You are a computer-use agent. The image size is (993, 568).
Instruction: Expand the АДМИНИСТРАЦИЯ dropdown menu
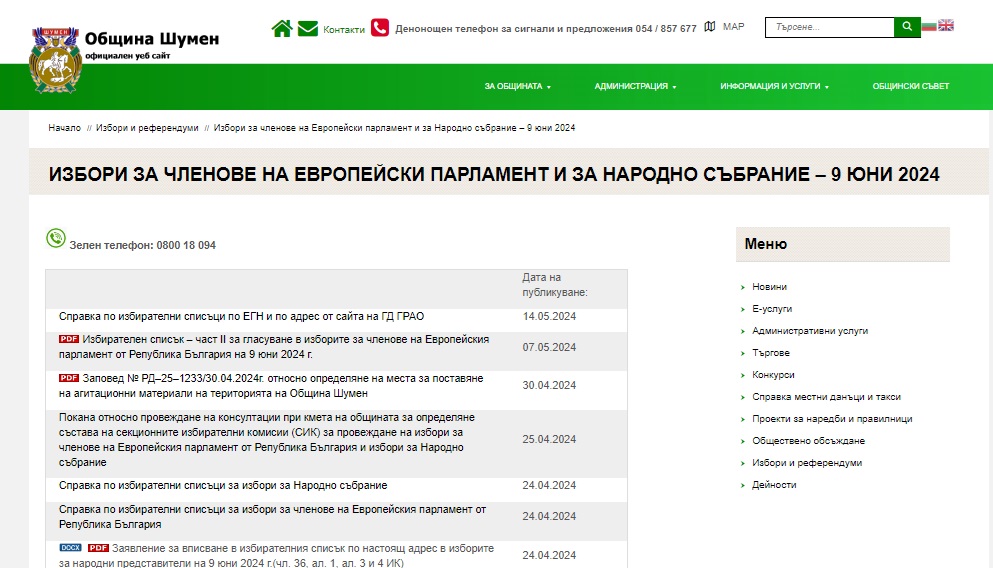coord(635,87)
